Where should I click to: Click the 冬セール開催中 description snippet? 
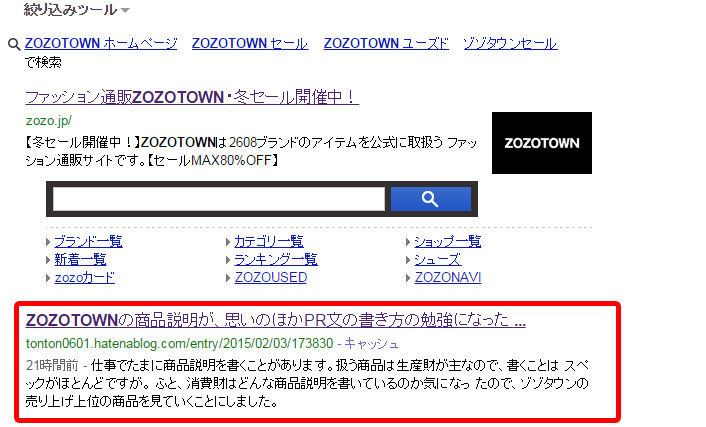[x=251, y=151]
